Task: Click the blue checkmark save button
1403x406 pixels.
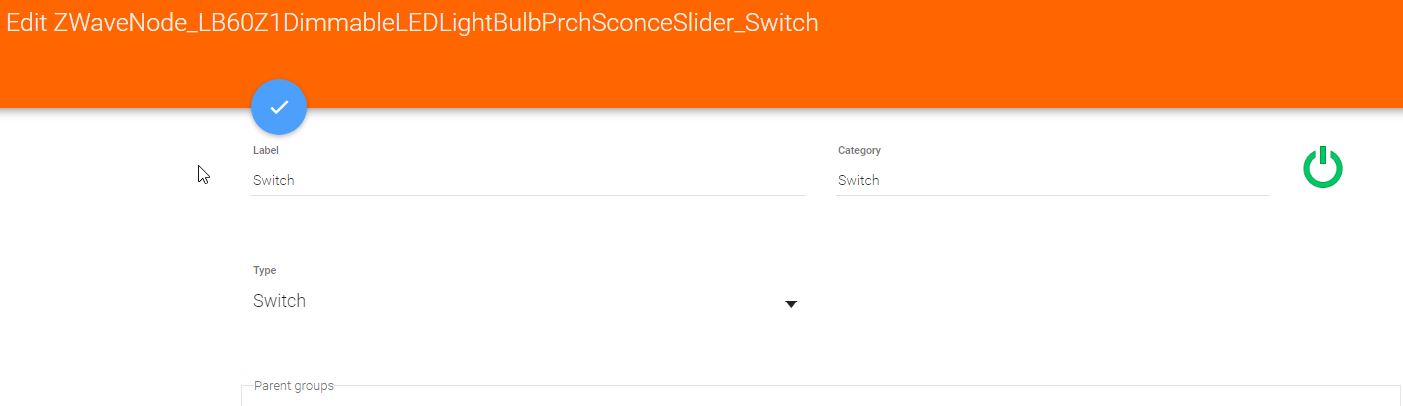Action: pos(279,107)
